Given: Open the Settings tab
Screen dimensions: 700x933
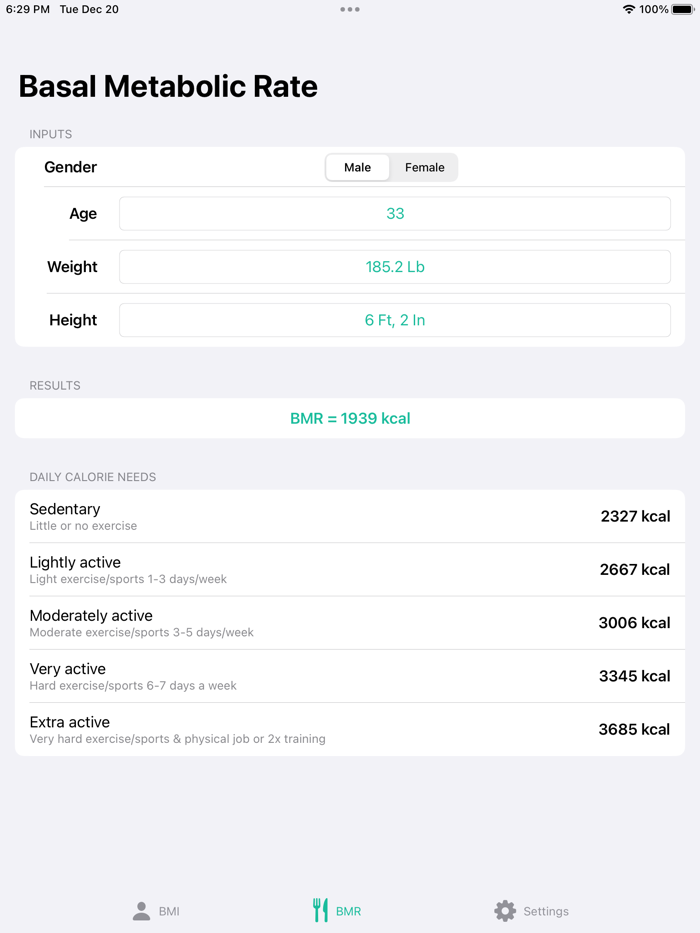Looking at the screenshot, I should (x=531, y=911).
